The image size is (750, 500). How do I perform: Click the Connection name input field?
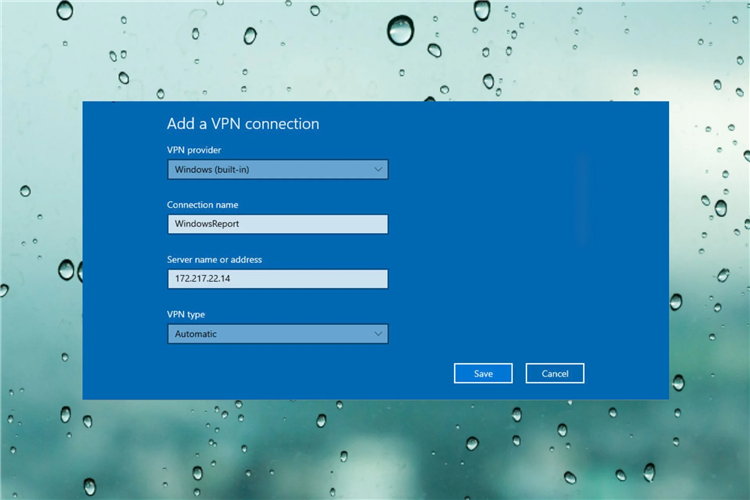point(277,224)
